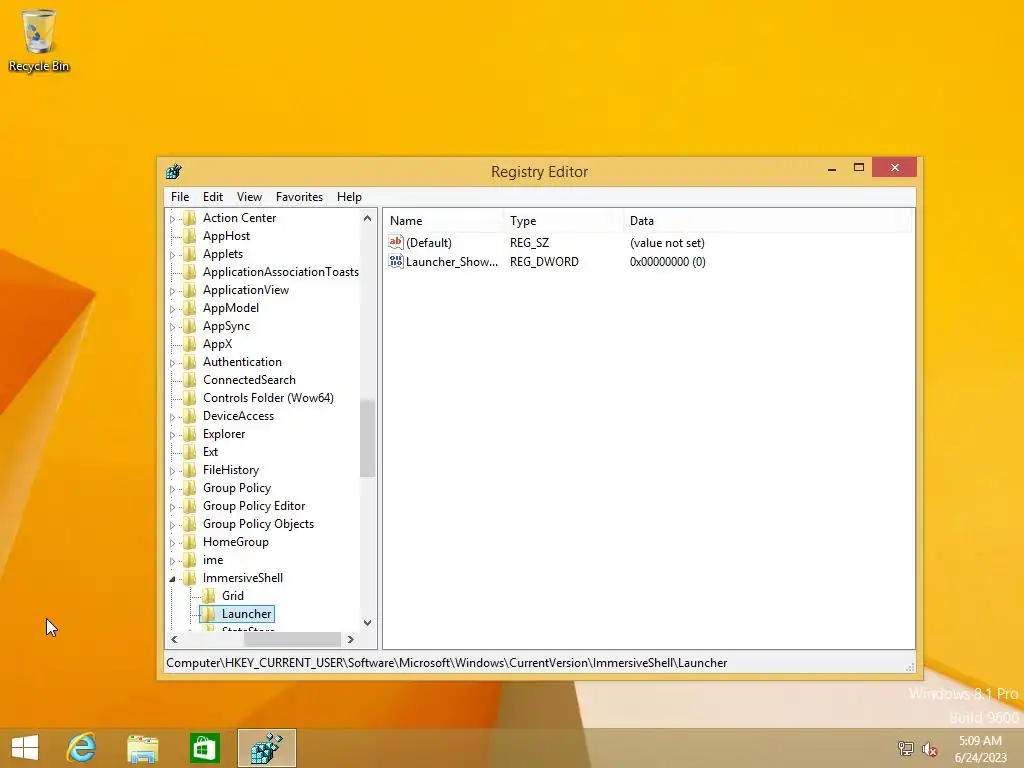The height and width of the screenshot is (768, 1024).
Task: Open the Help menu
Action: pos(349,197)
